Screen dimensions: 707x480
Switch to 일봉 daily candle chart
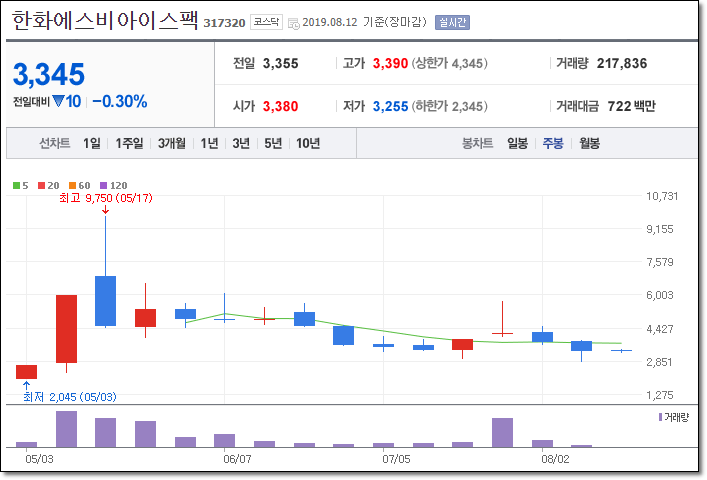(x=517, y=143)
